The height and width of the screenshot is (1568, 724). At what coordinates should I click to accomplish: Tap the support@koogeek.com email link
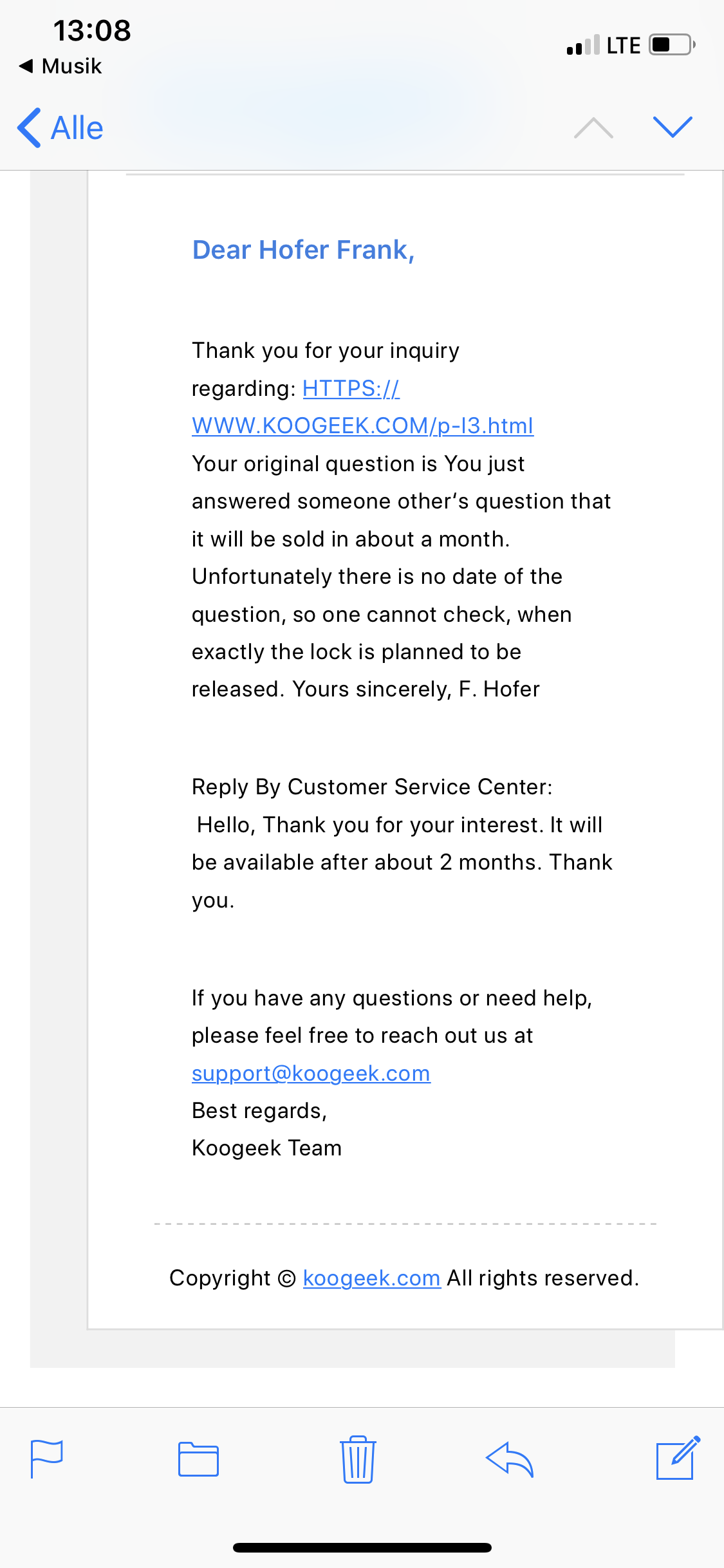pos(311,1073)
